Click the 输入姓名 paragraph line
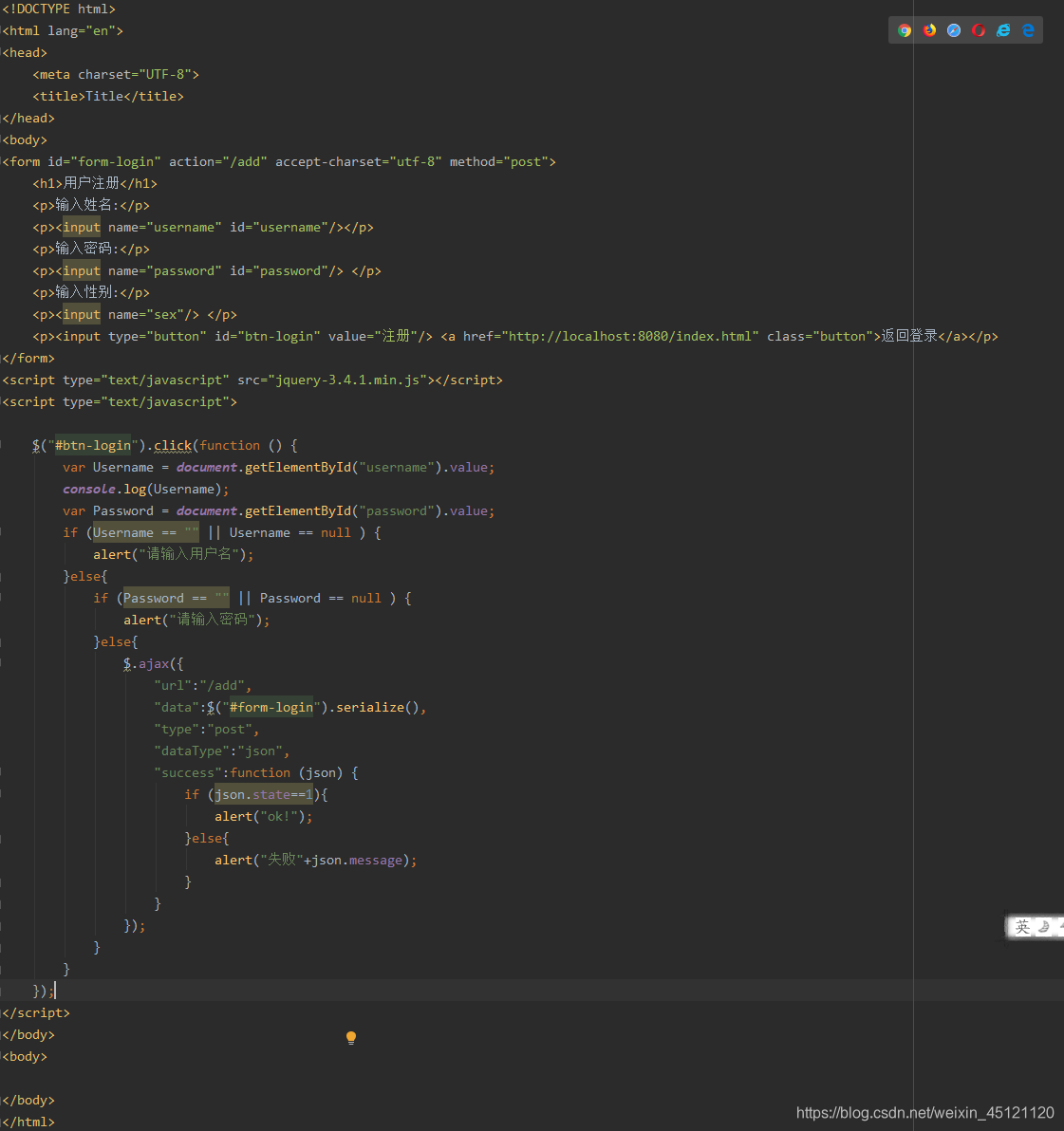The height and width of the screenshot is (1131, 1064). point(91,205)
